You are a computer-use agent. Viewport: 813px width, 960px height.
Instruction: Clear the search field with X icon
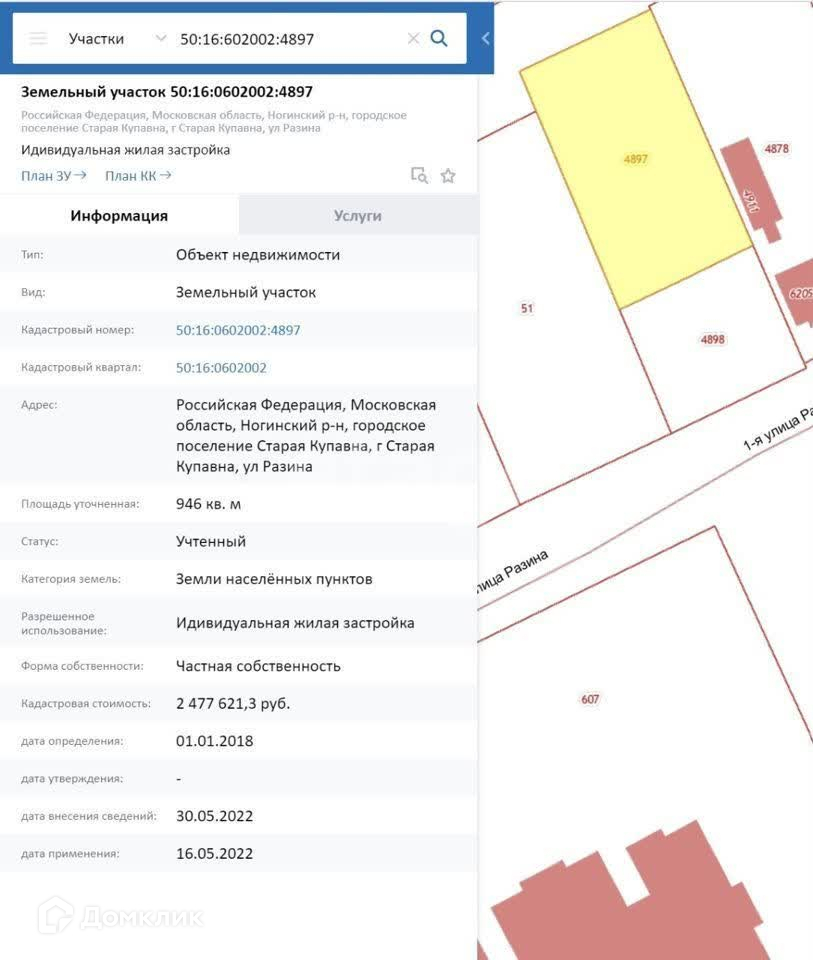point(413,39)
